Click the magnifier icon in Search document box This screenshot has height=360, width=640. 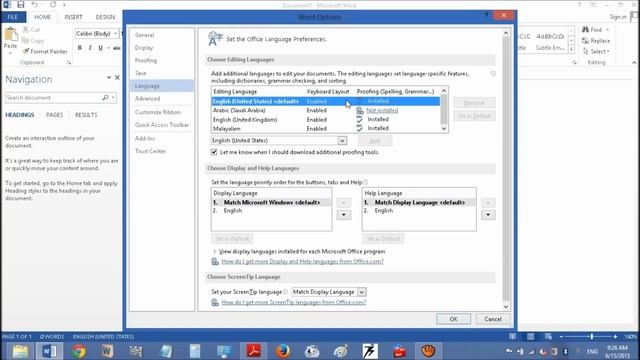tap(105, 98)
